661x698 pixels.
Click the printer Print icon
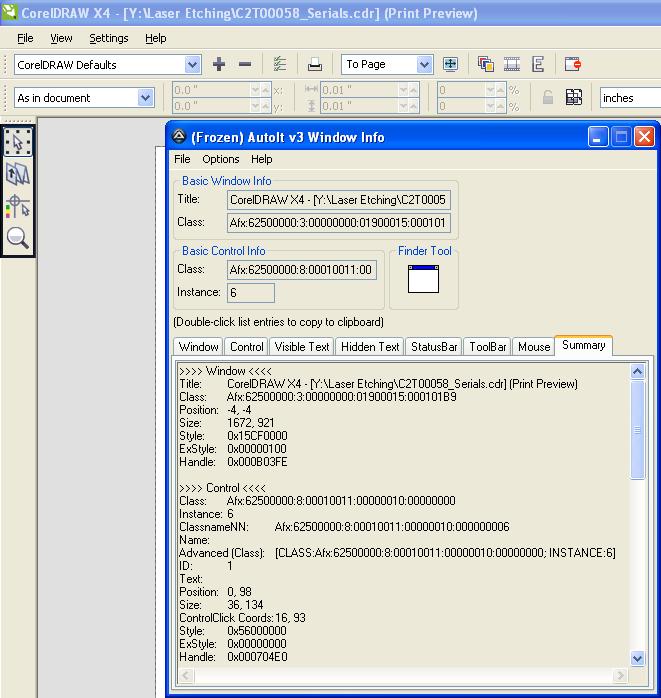coord(314,65)
